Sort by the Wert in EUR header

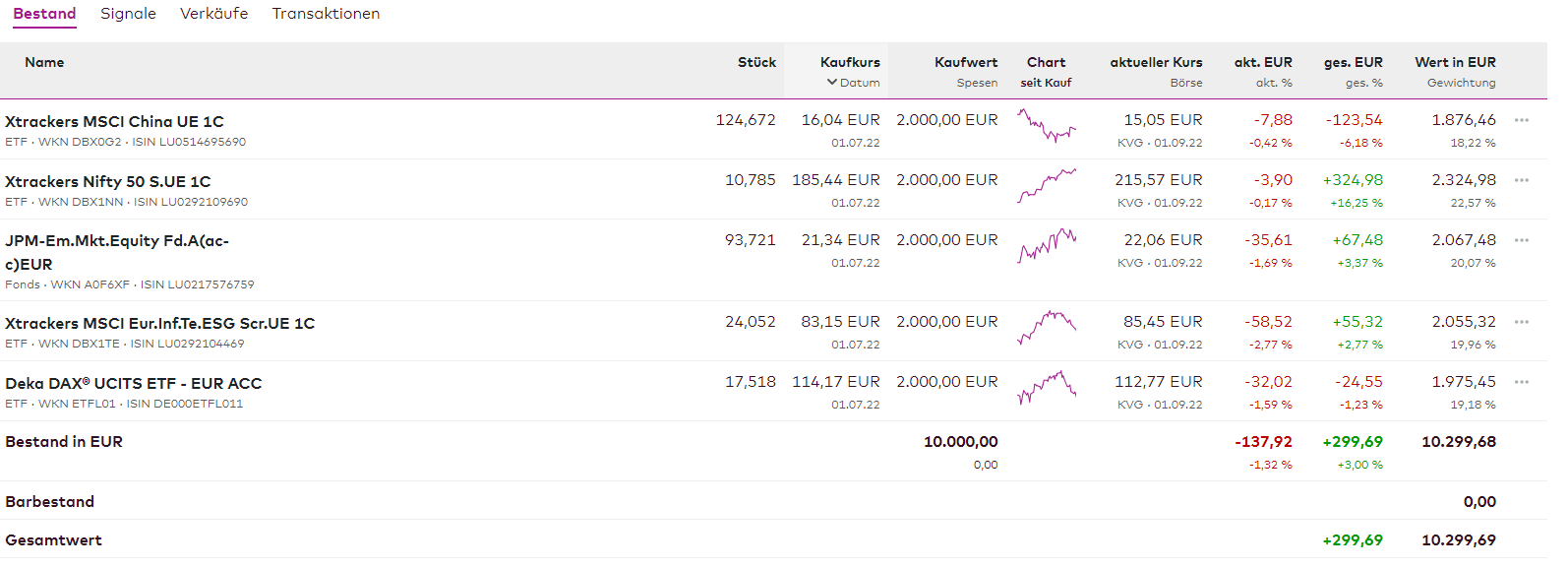pos(1455,62)
